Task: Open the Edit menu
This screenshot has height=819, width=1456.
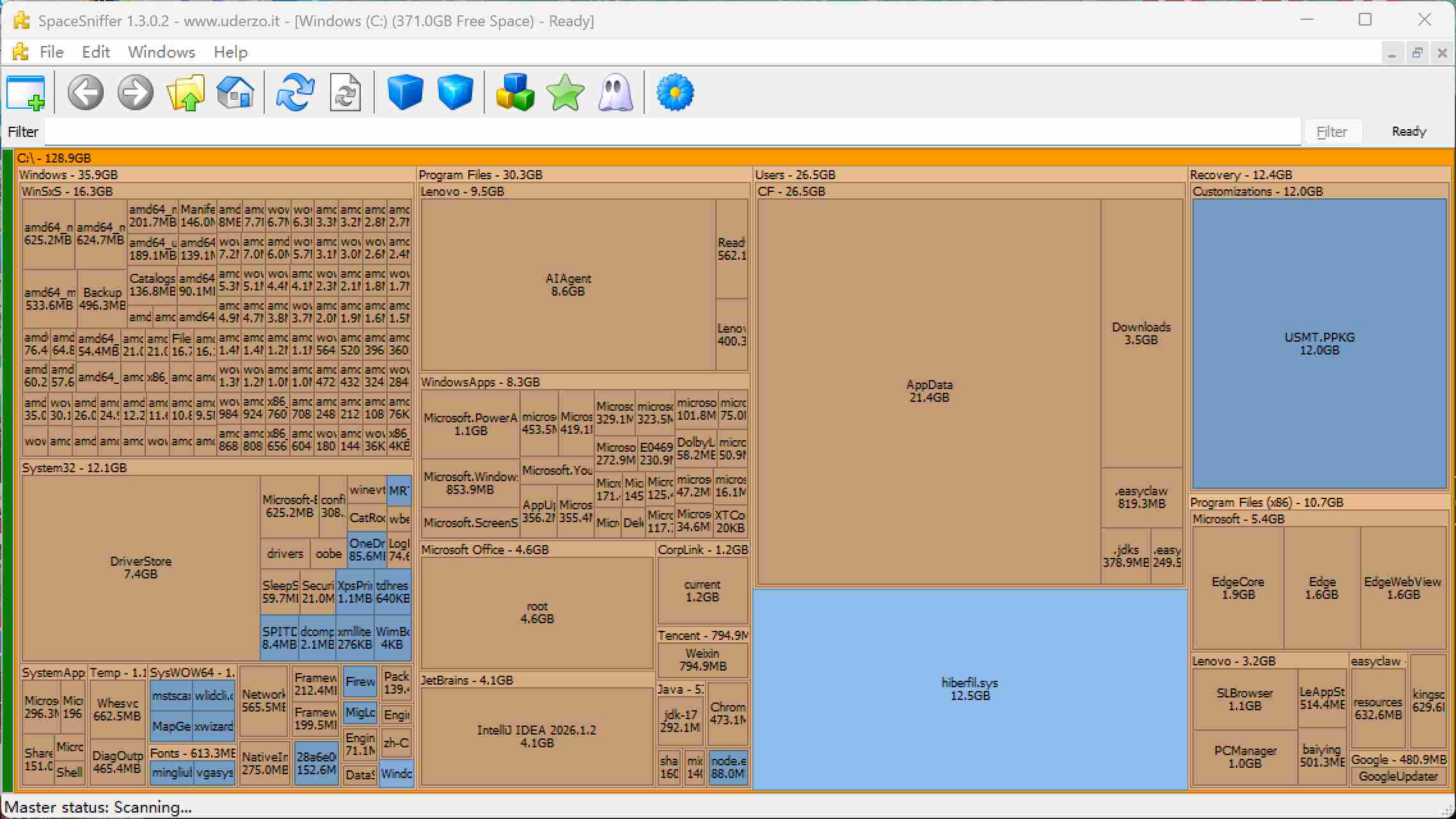Action: (x=96, y=52)
